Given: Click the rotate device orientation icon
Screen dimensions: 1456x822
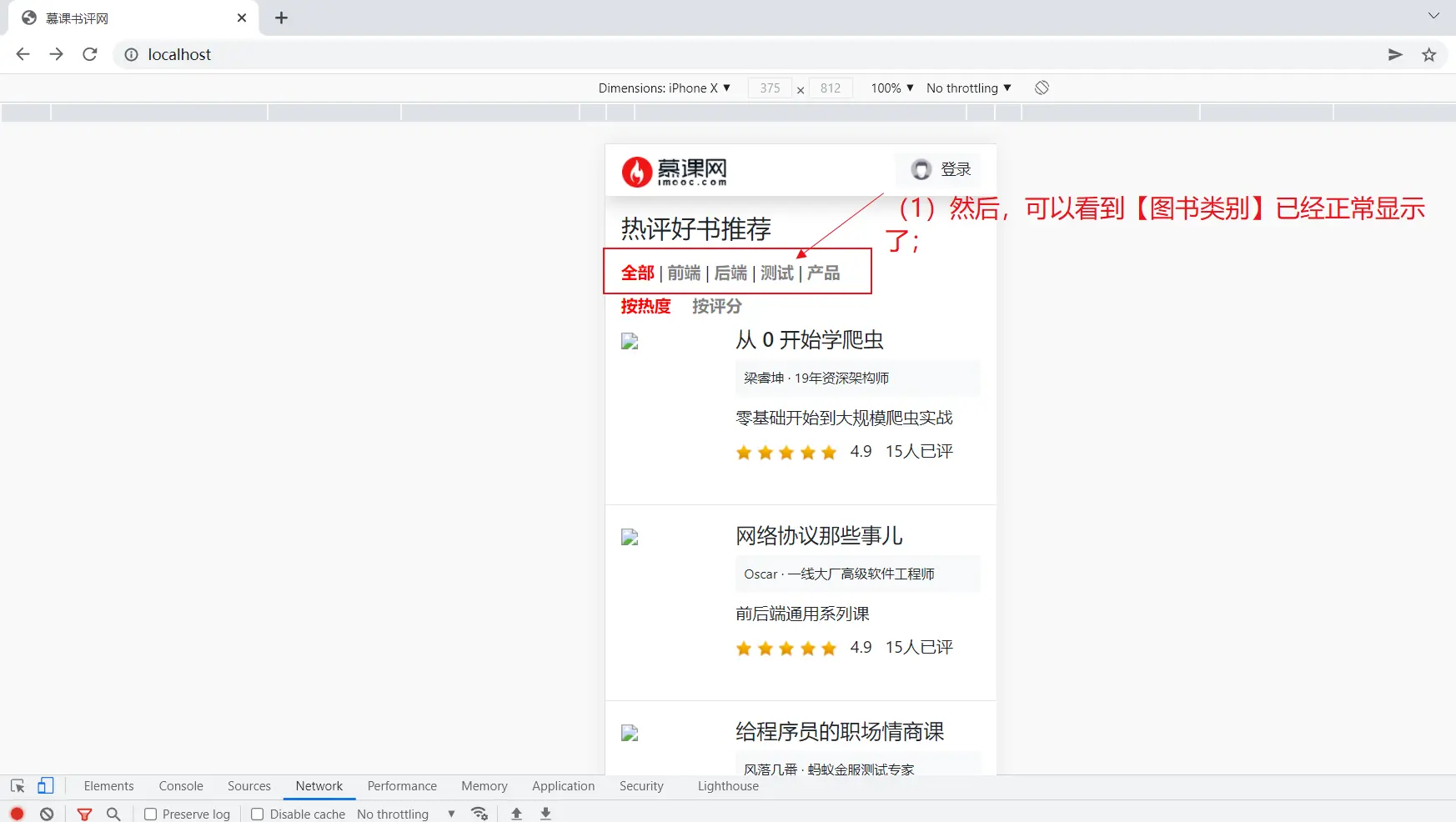Looking at the screenshot, I should tap(1042, 88).
